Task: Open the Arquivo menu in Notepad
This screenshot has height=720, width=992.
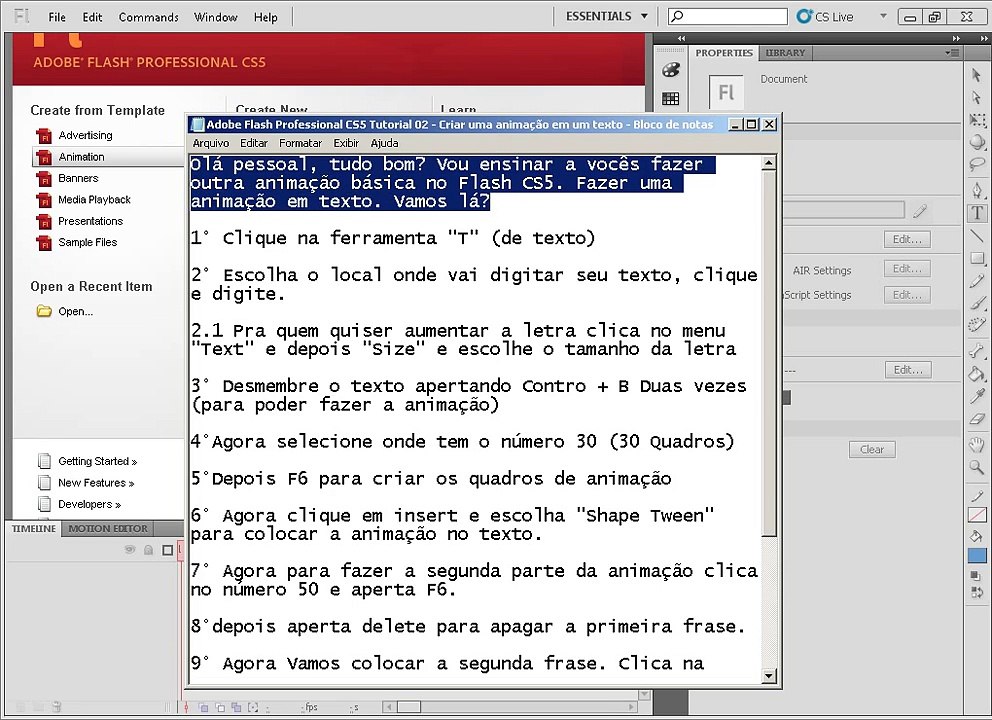Action: click(211, 143)
